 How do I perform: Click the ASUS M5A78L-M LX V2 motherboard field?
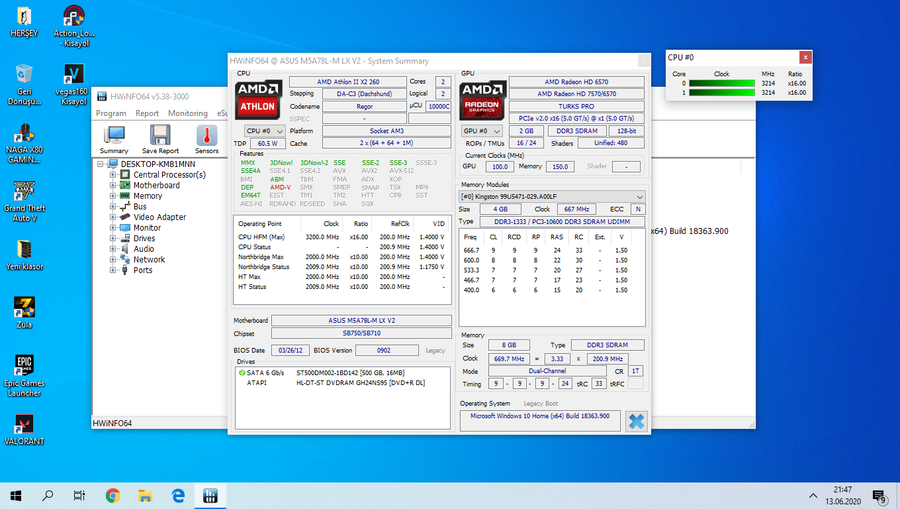coord(362,320)
